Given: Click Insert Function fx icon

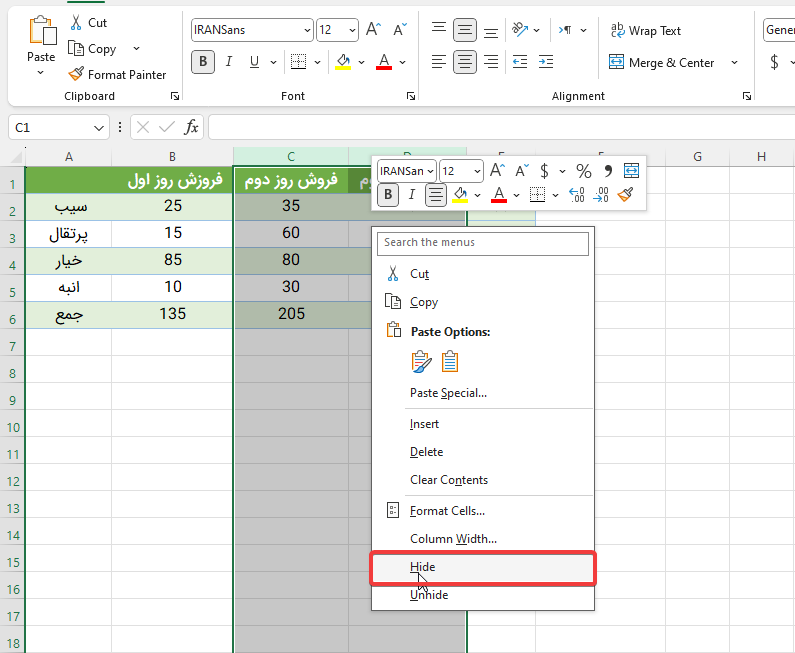Looking at the screenshot, I should pos(191,127).
